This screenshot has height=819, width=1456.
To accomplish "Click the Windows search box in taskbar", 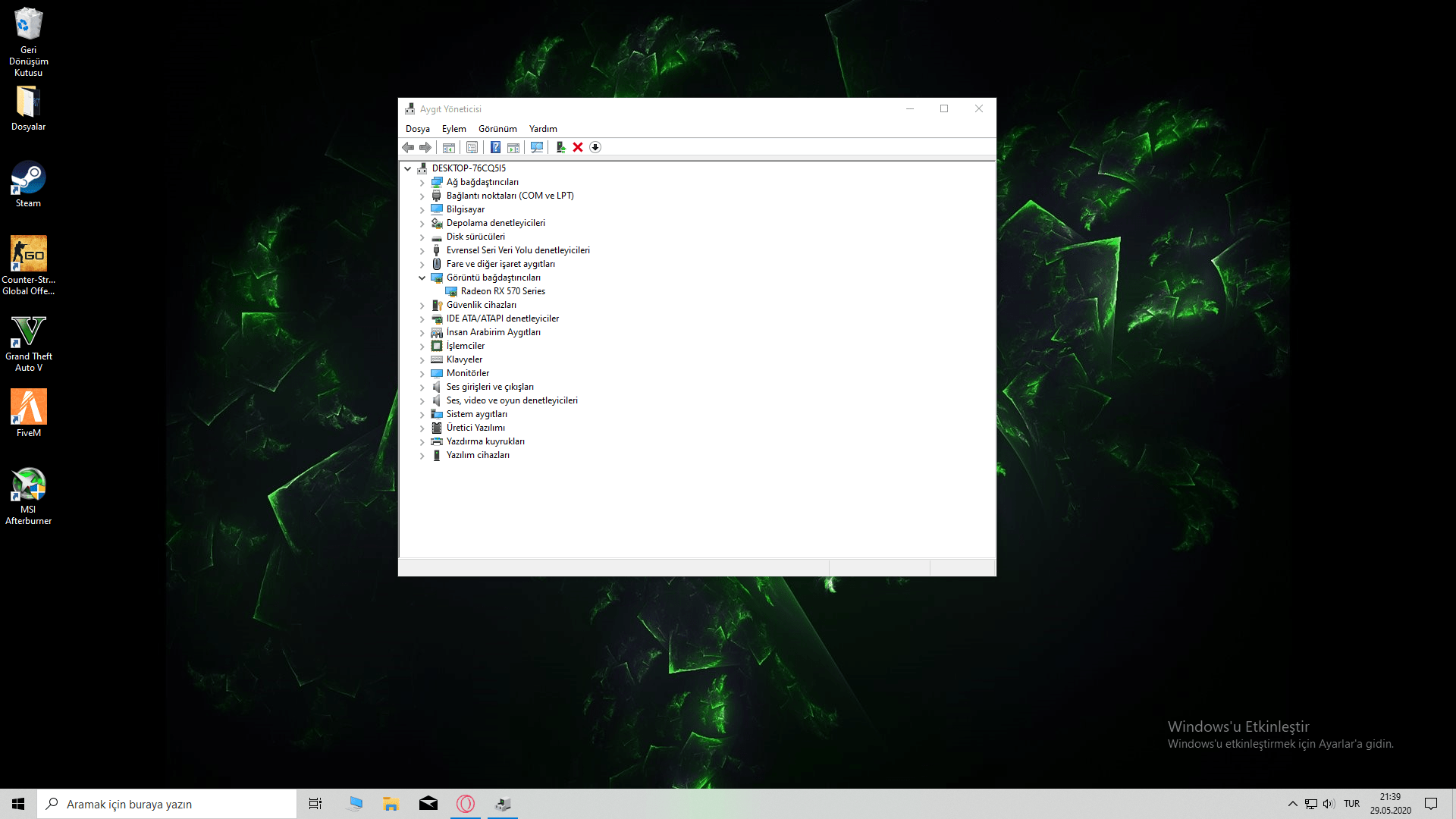I will click(167, 804).
